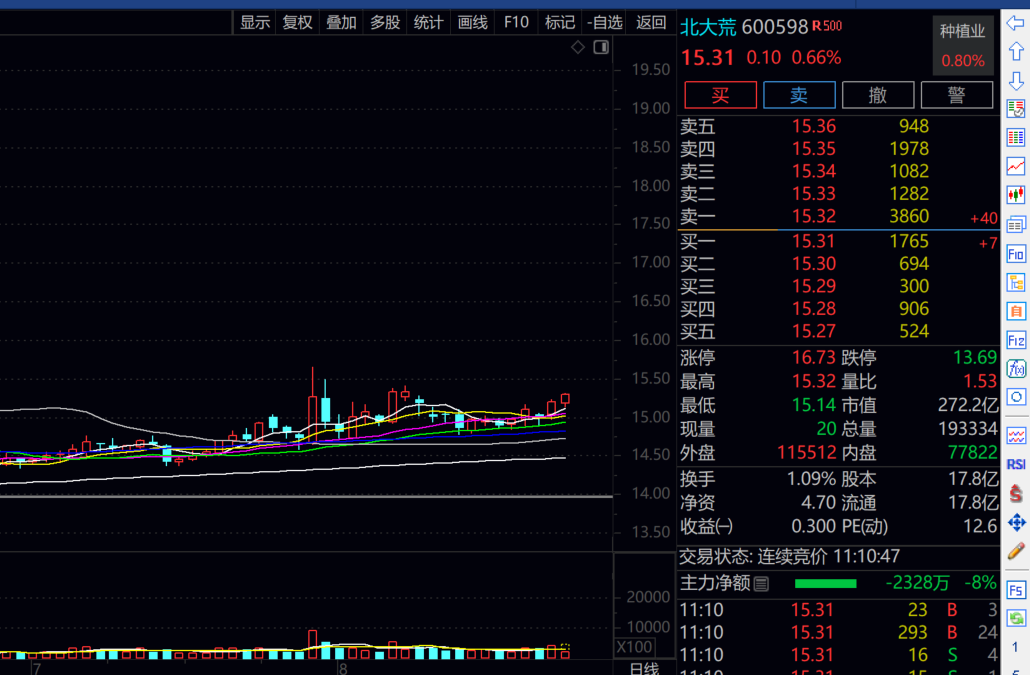The width and height of the screenshot is (1030, 675).
Task: Select the 买四 price 15.28
Action: click(x=813, y=308)
